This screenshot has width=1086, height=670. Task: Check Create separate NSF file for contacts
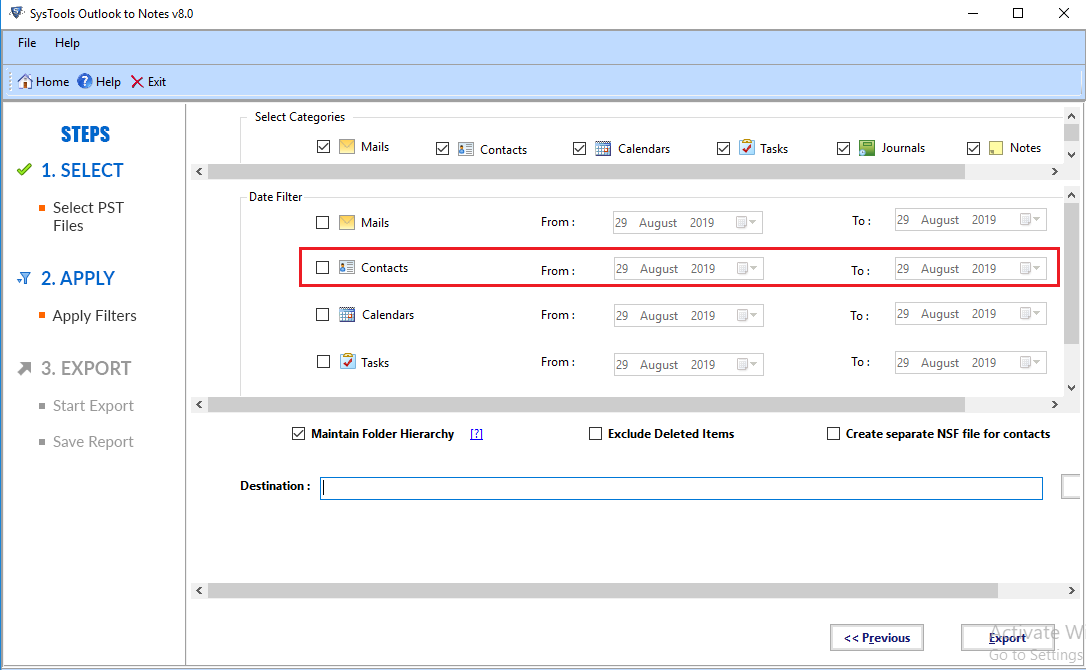[834, 434]
